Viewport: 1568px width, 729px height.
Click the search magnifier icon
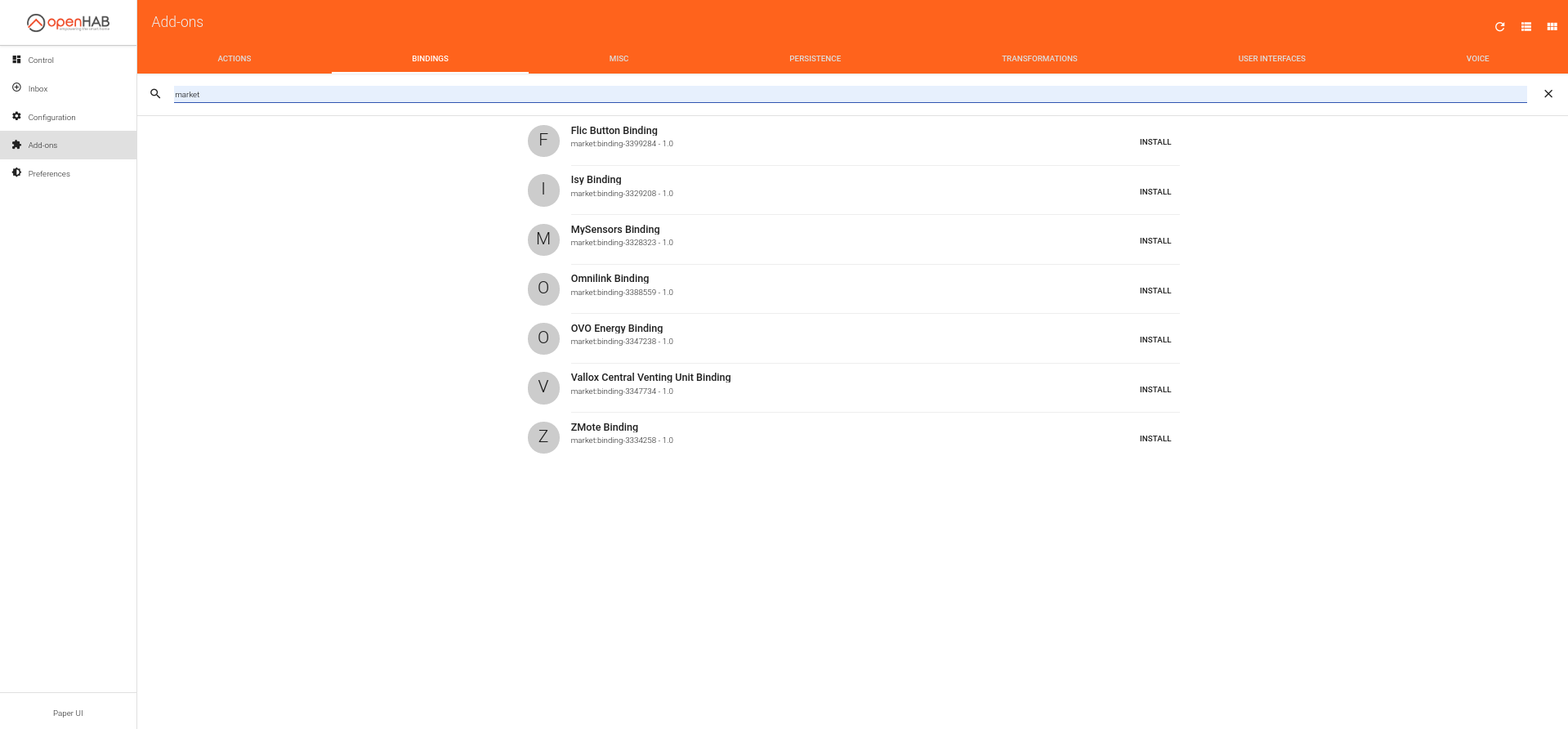tap(155, 94)
